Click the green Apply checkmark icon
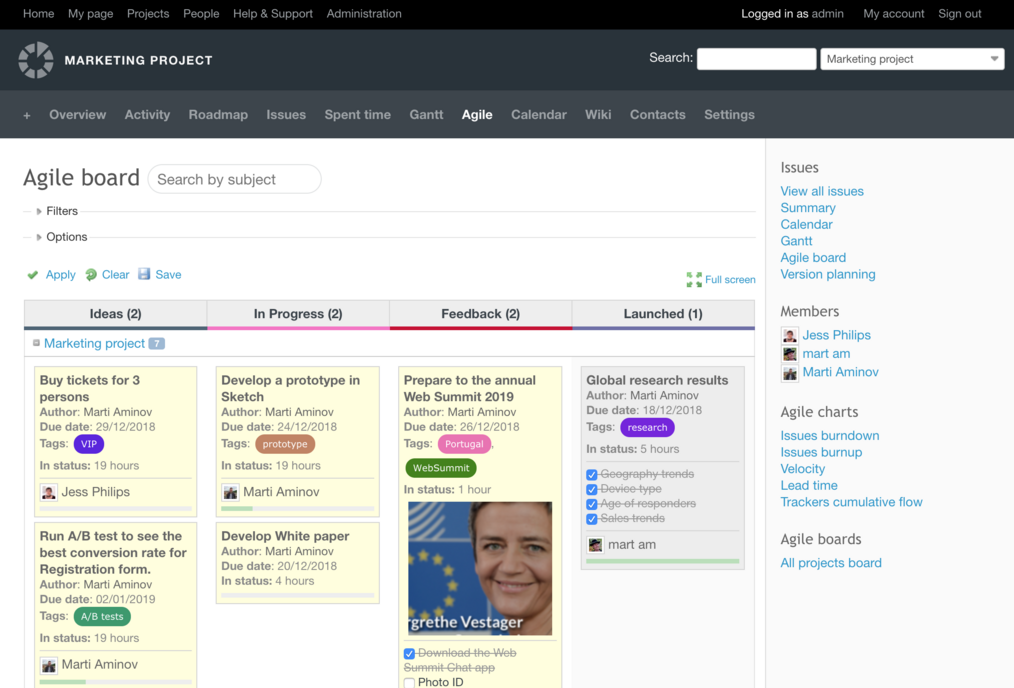Screen dimensions: 1014x688 (33, 275)
